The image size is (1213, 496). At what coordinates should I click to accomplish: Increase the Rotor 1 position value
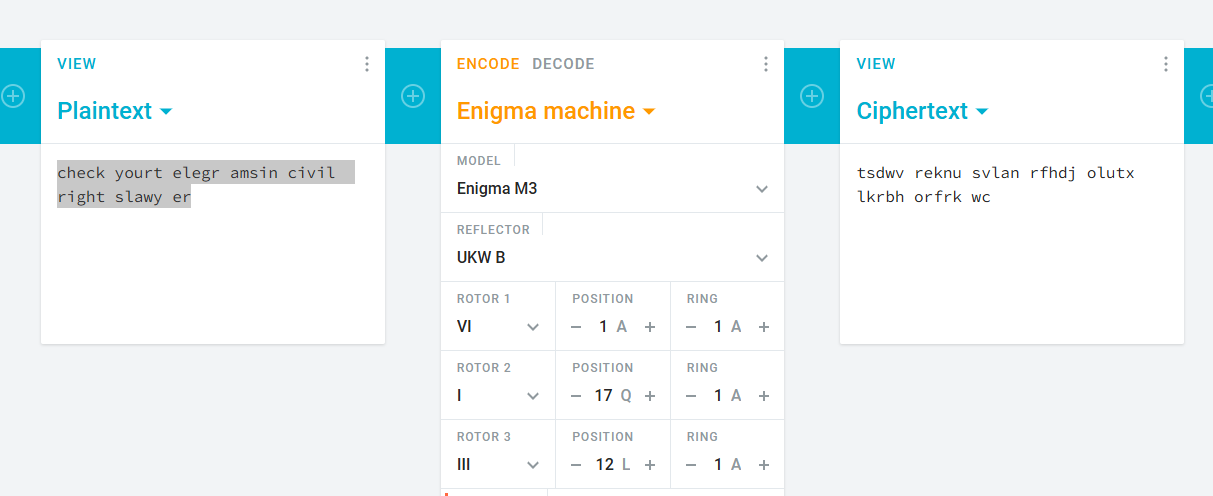click(650, 327)
